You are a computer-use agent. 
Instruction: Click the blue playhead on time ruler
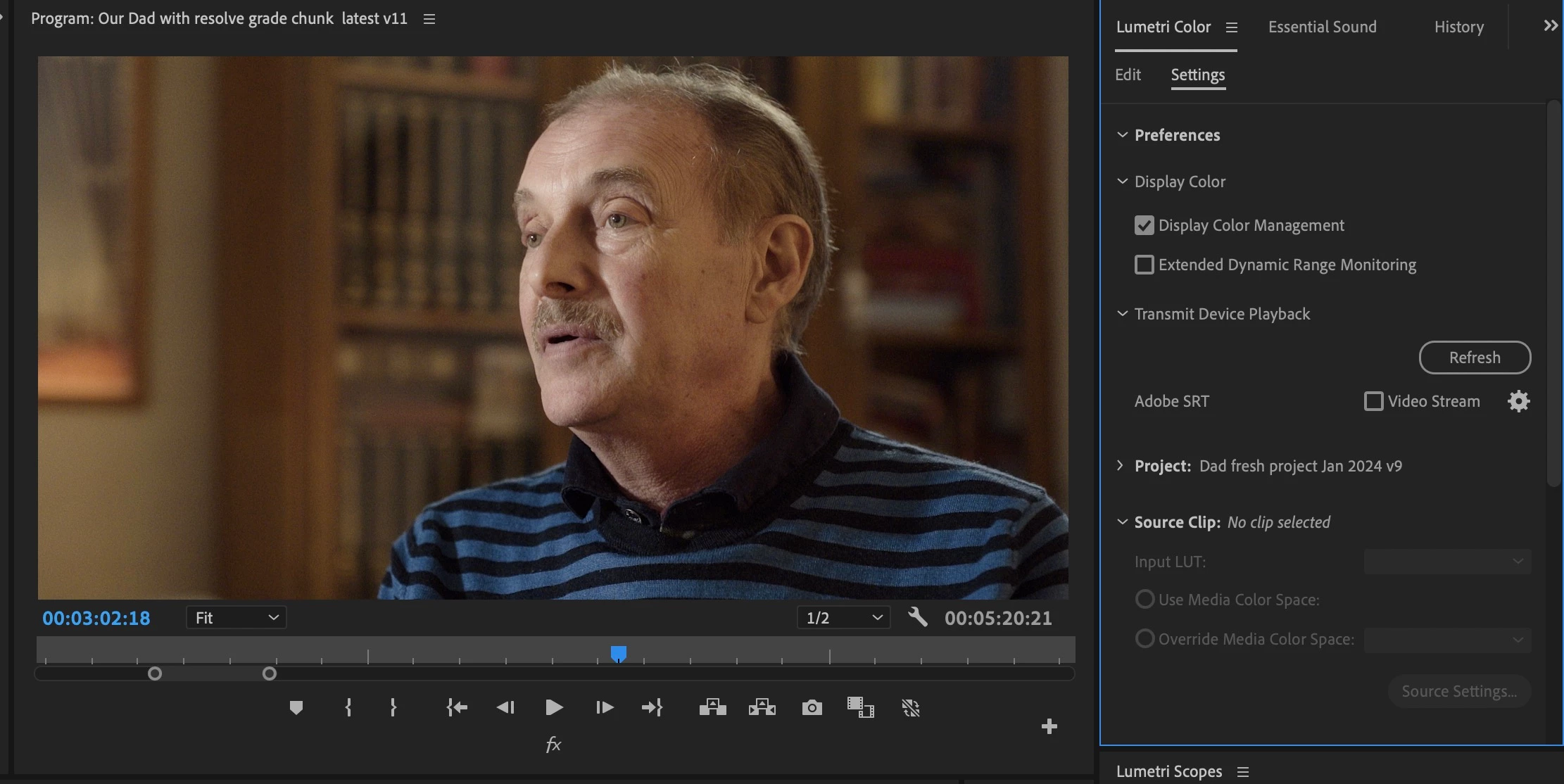click(x=618, y=654)
